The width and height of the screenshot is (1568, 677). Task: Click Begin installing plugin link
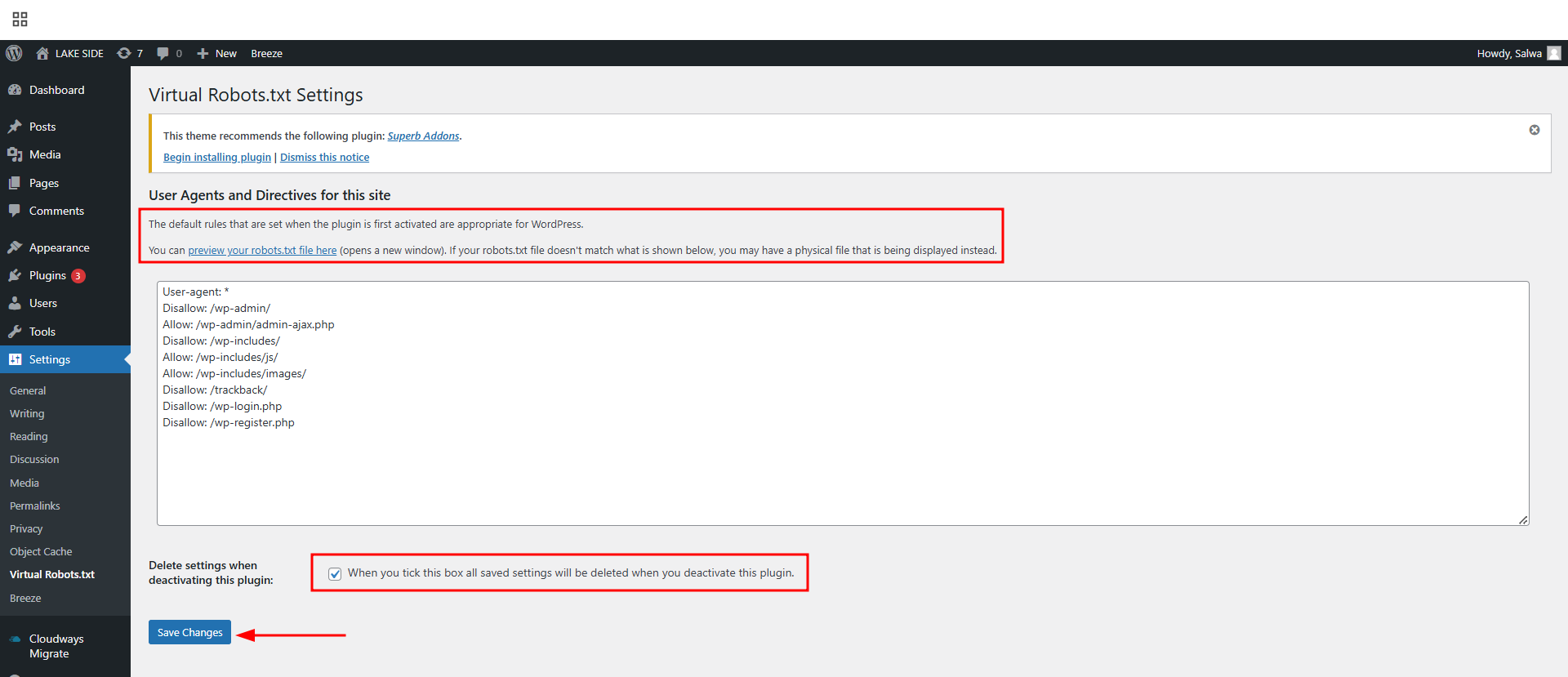[217, 158]
